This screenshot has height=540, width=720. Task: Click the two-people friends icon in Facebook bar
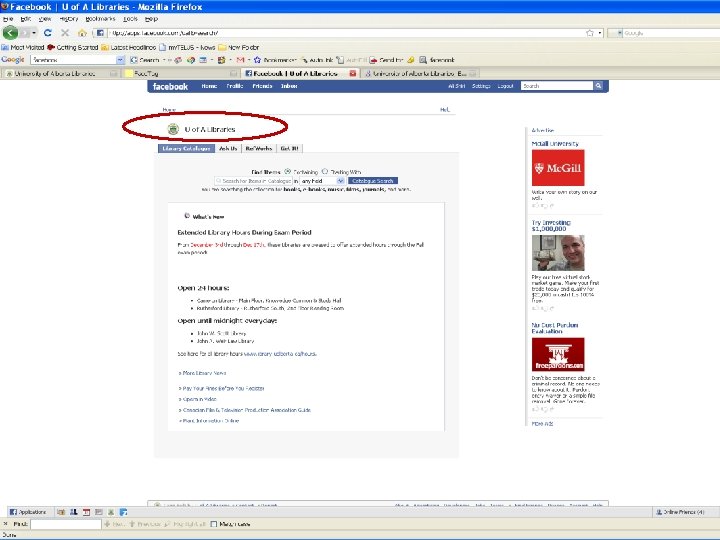[x=73, y=512]
